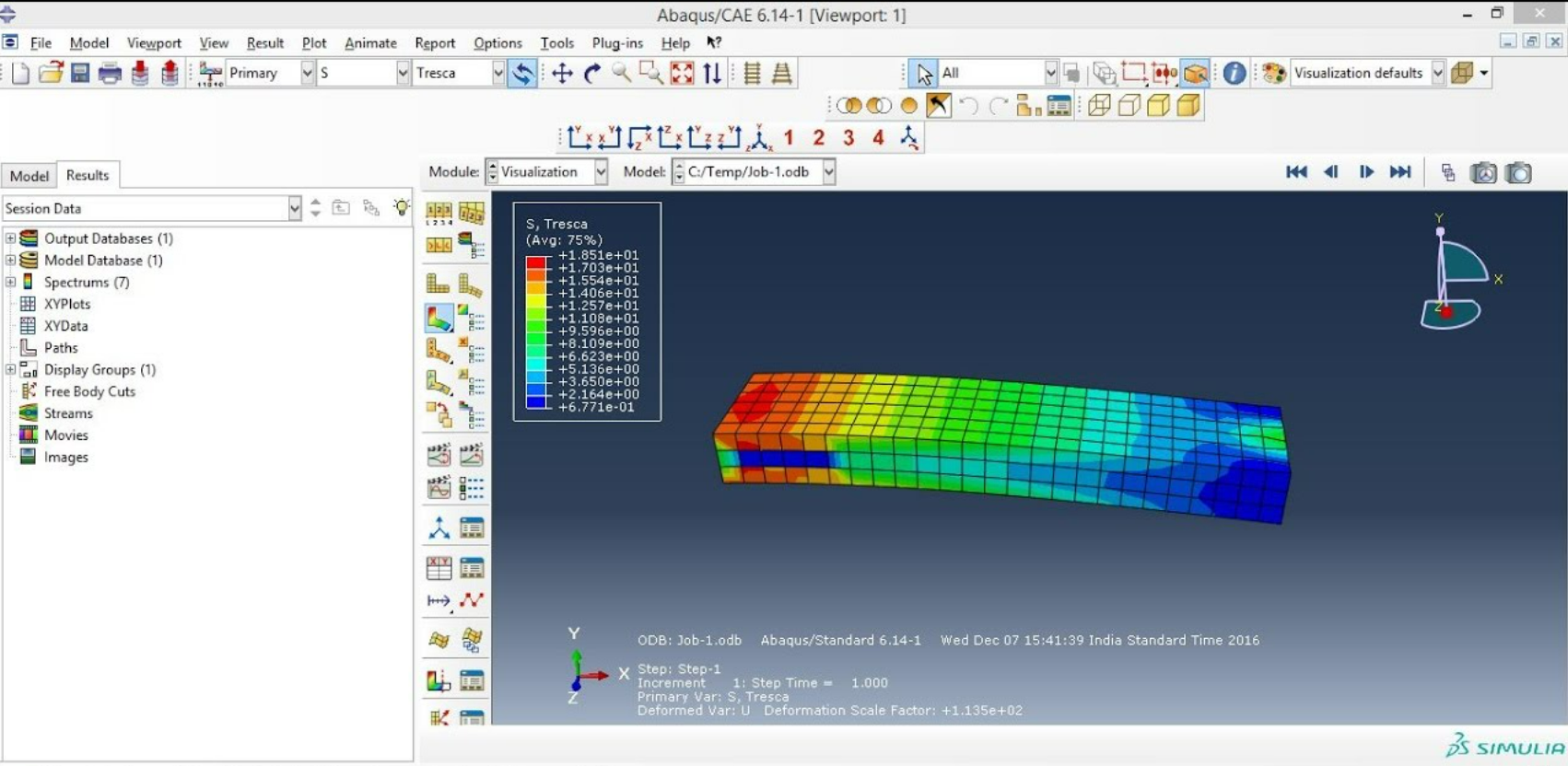Open the Model Job-1.odb dropdown
Image resolution: width=1568 pixels, height=766 pixels.
click(x=829, y=172)
